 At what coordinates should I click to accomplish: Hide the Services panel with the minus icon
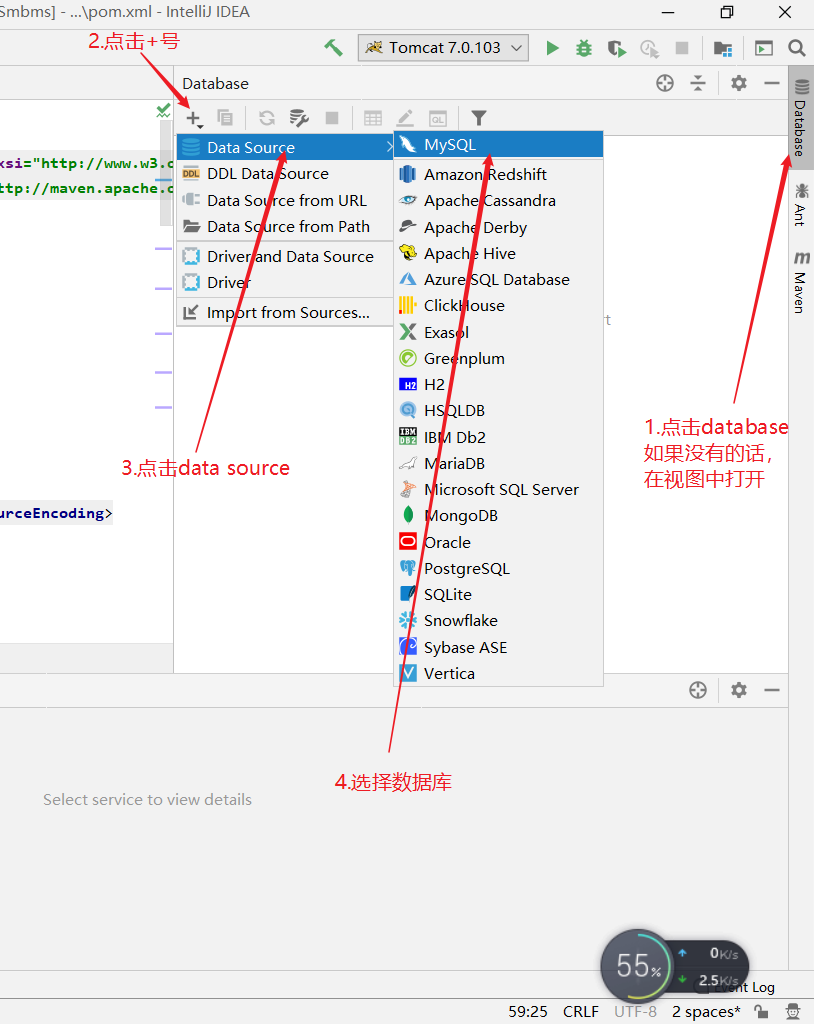[x=772, y=690]
